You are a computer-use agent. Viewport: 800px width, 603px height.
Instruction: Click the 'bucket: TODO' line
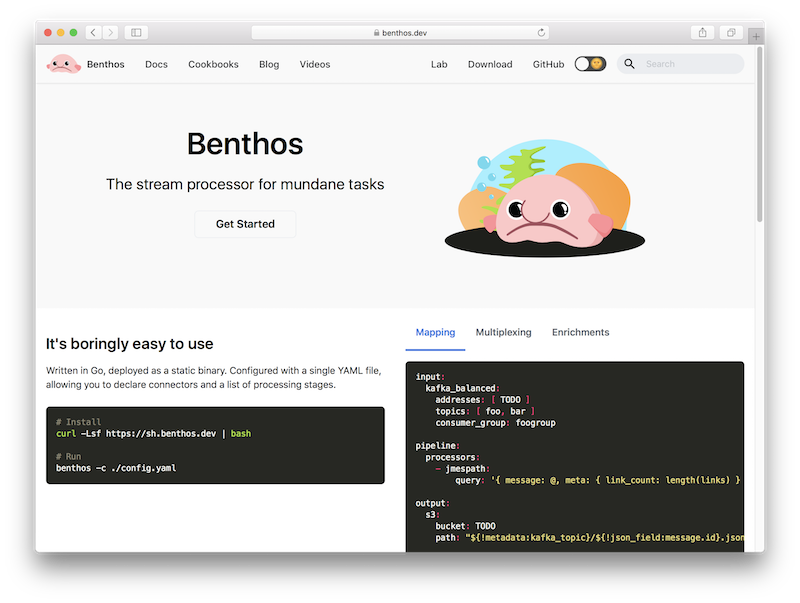pyautogui.click(x=465, y=526)
